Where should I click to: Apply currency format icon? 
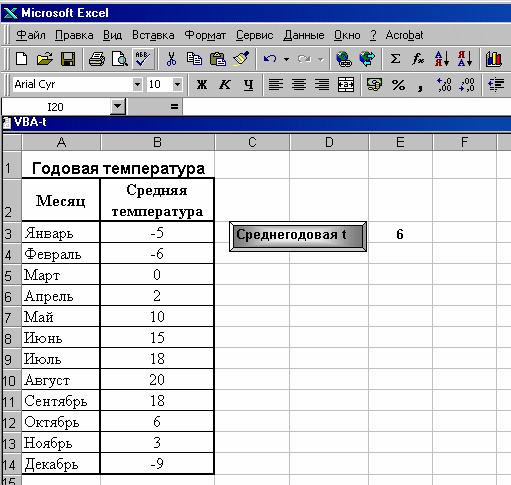(x=374, y=84)
